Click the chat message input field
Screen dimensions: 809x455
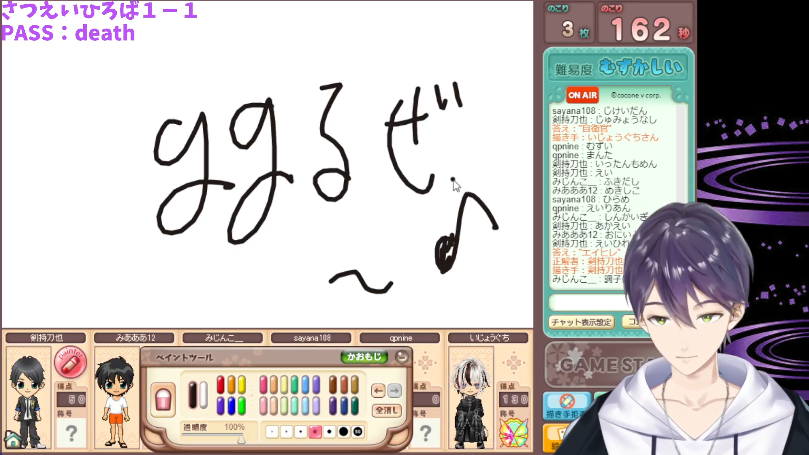pos(588,302)
